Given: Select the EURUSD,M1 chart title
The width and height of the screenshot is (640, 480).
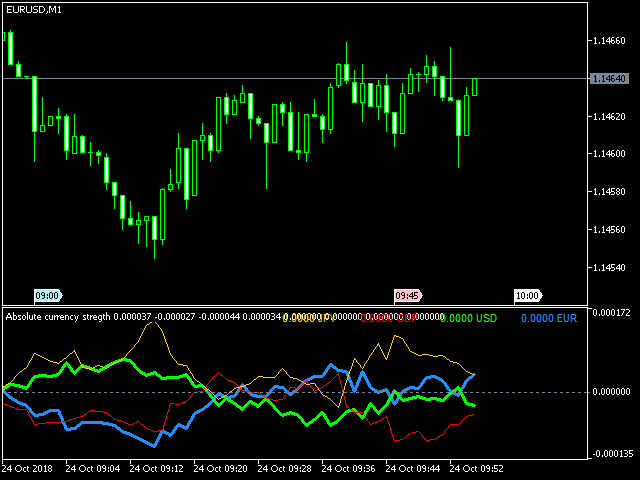Looking at the screenshot, I should tap(34, 9).
